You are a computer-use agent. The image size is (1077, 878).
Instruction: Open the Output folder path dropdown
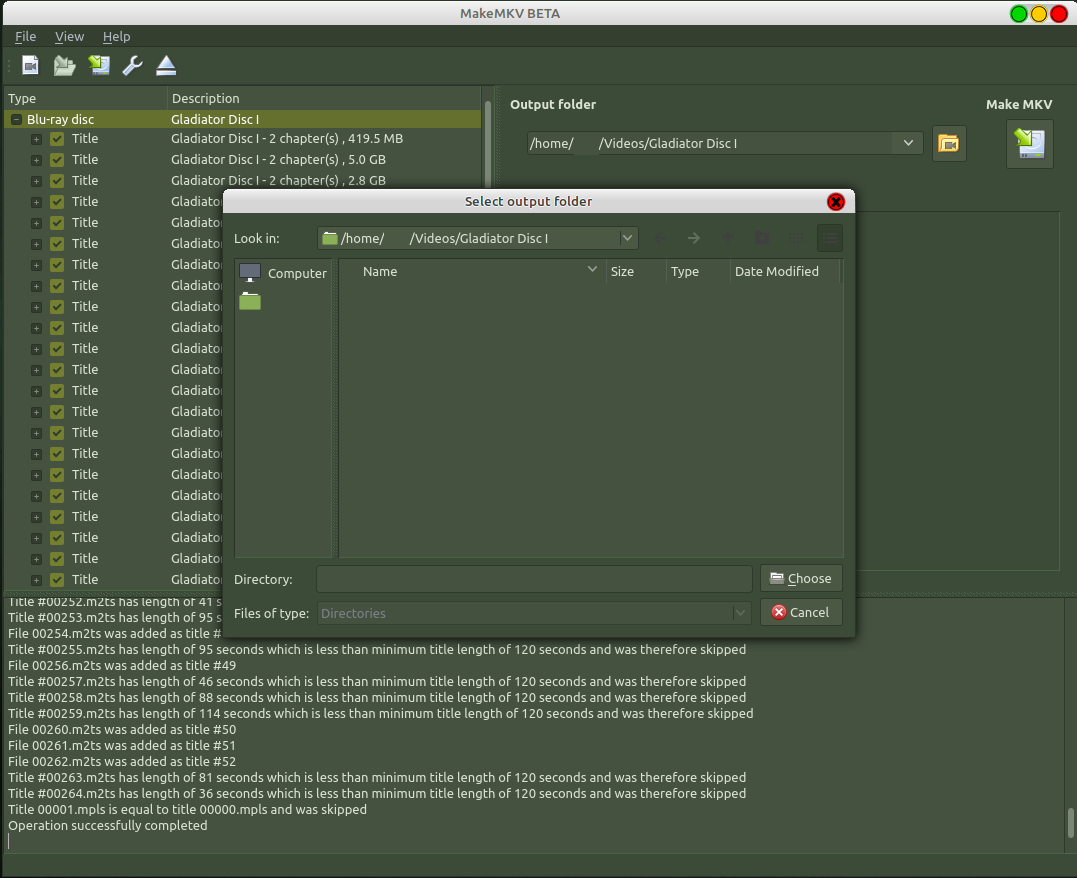pos(908,143)
